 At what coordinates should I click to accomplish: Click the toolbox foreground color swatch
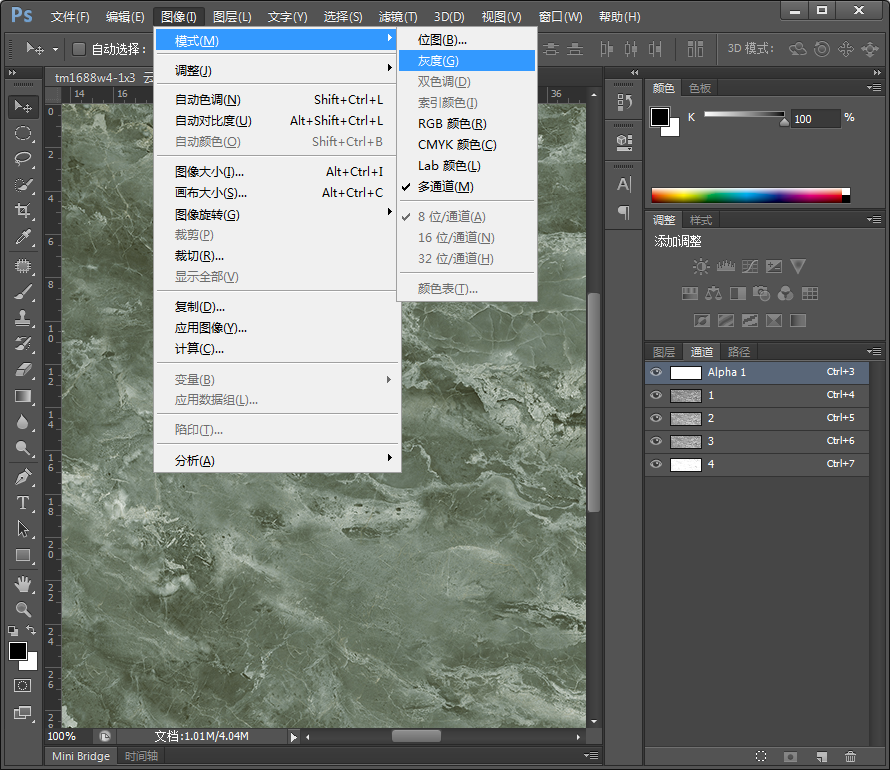pos(18,651)
